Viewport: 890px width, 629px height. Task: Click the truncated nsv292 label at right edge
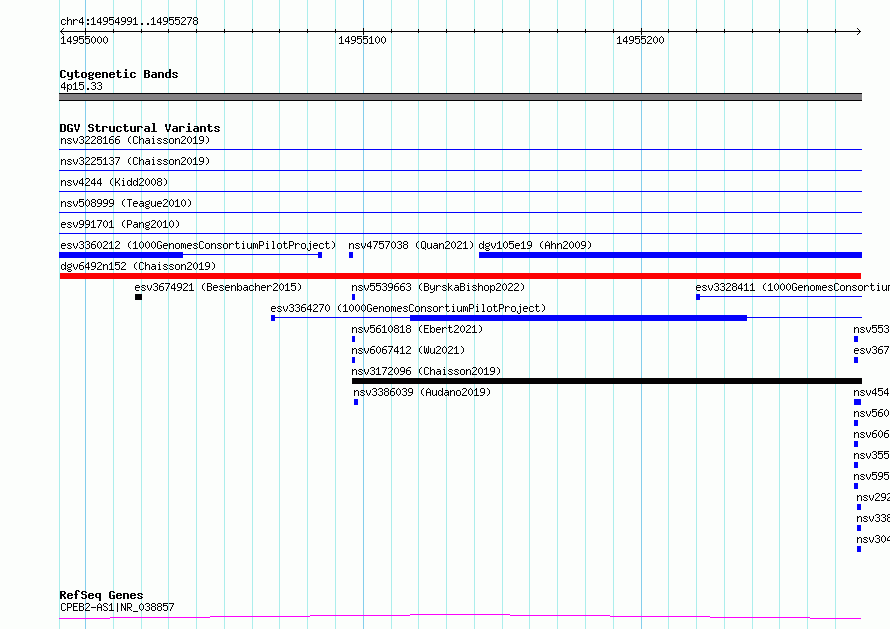click(873, 497)
